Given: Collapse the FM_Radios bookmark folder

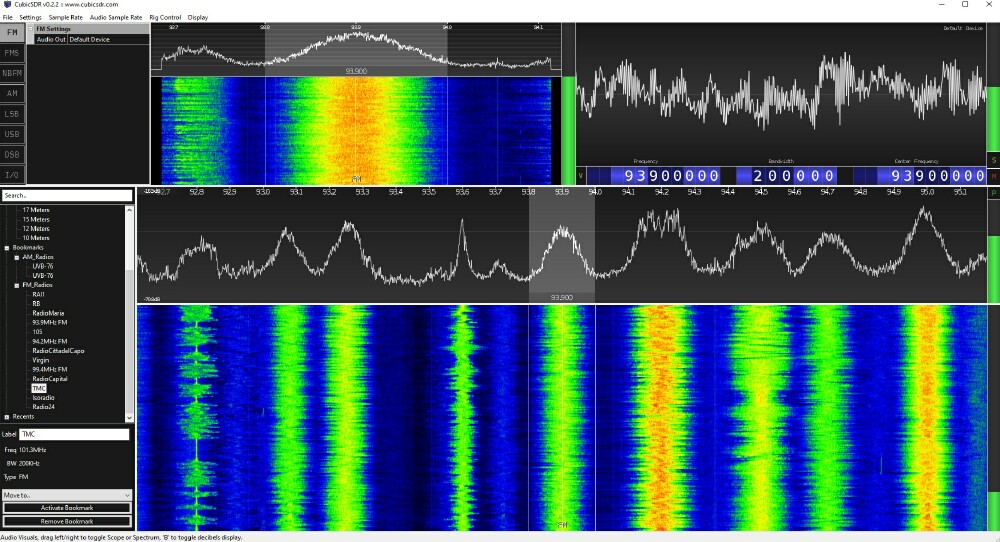Looking at the screenshot, I should coord(17,285).
